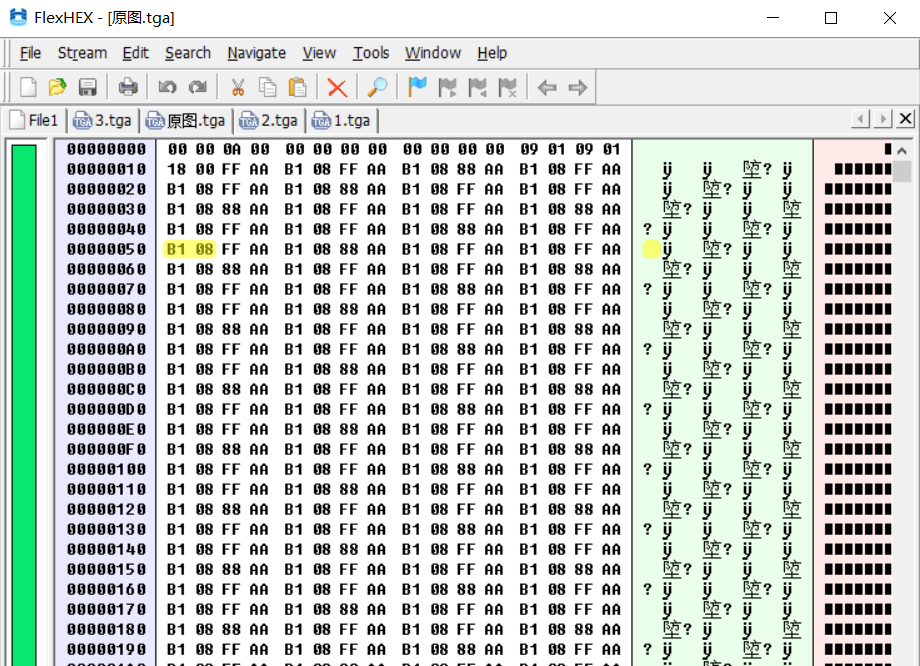Click the New file toolbar icon
The height and width of the screenshot is (666, 920).
[x=28, y=87]
